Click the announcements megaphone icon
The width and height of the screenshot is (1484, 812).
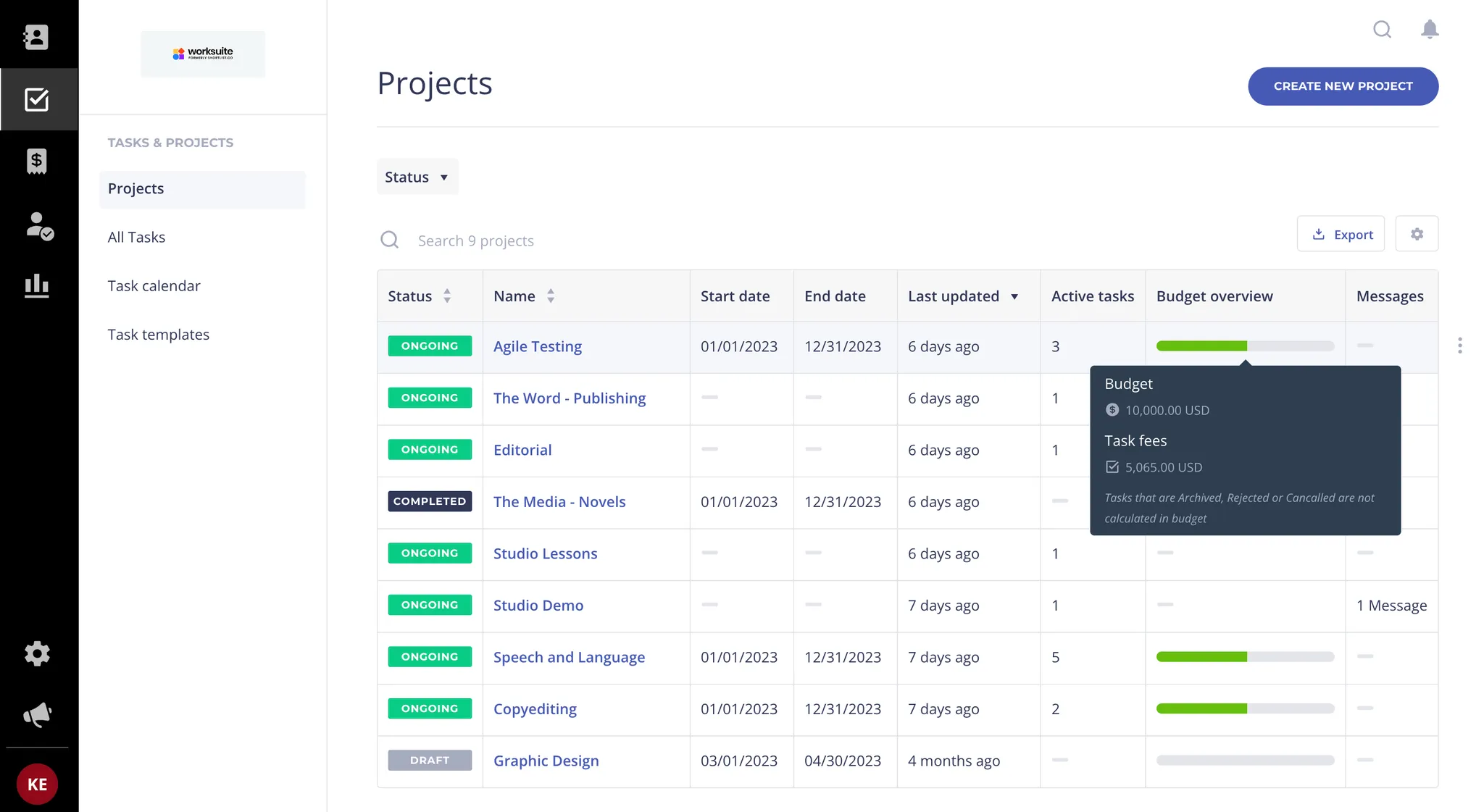36,715
